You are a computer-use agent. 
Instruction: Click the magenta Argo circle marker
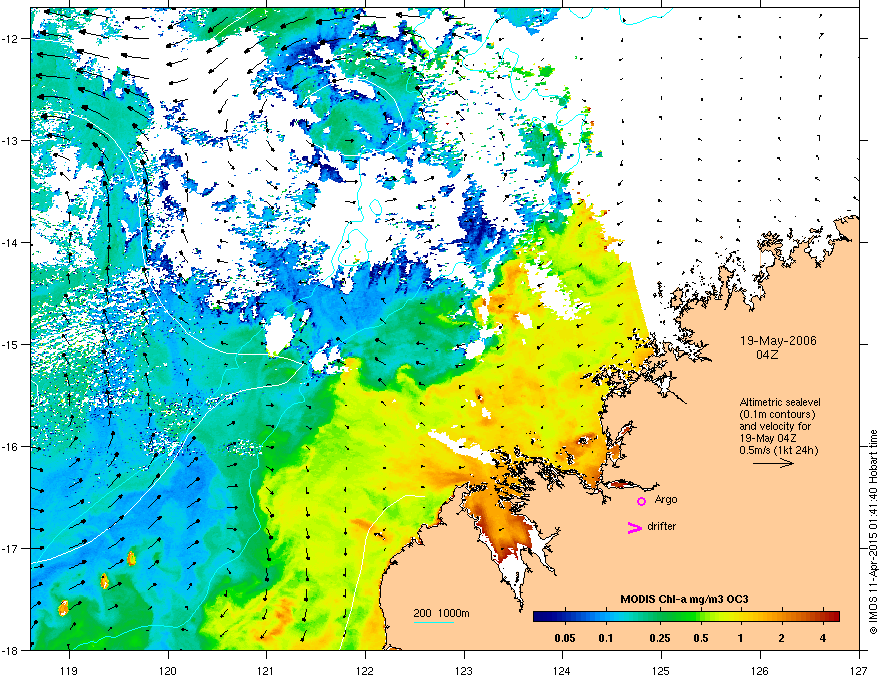click(x=641, y=501)
